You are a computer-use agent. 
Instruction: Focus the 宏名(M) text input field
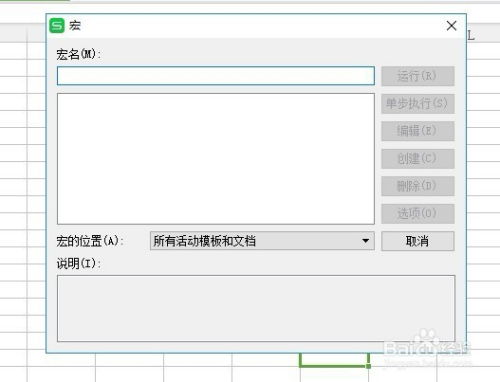tap(216, 76)
